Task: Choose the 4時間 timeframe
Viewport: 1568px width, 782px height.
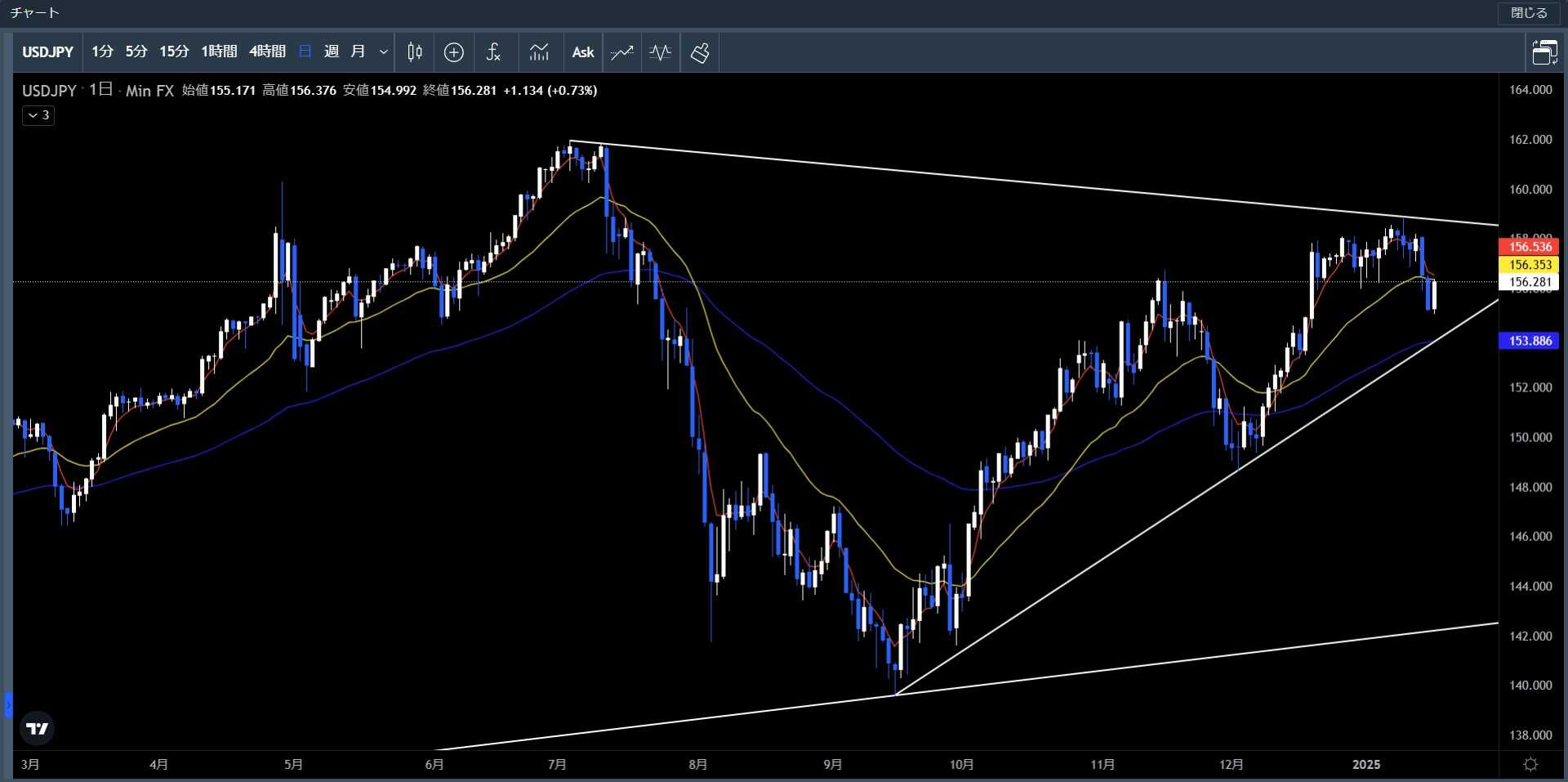Action: [267, 52]
